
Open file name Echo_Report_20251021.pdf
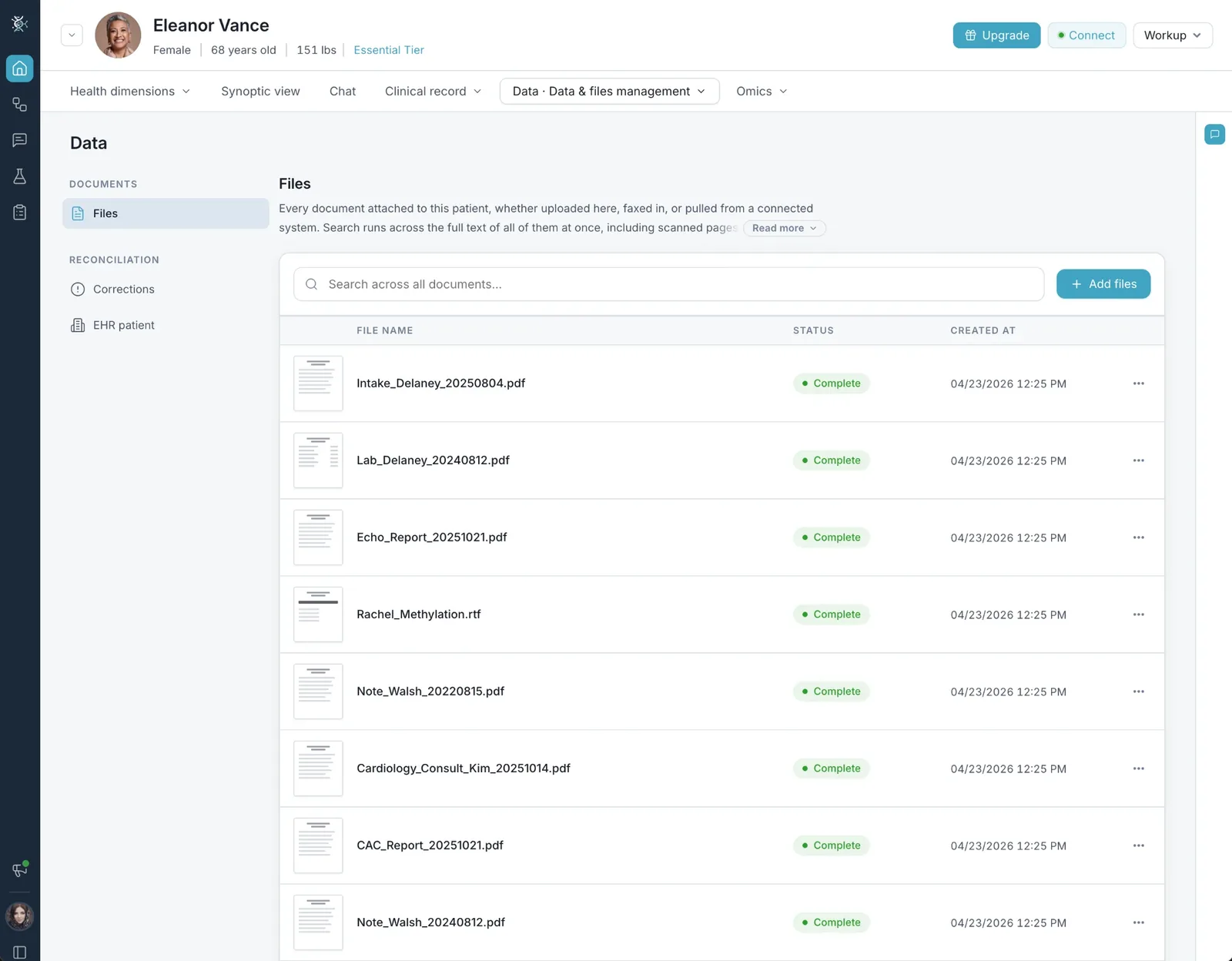click(x=432, y=537)
